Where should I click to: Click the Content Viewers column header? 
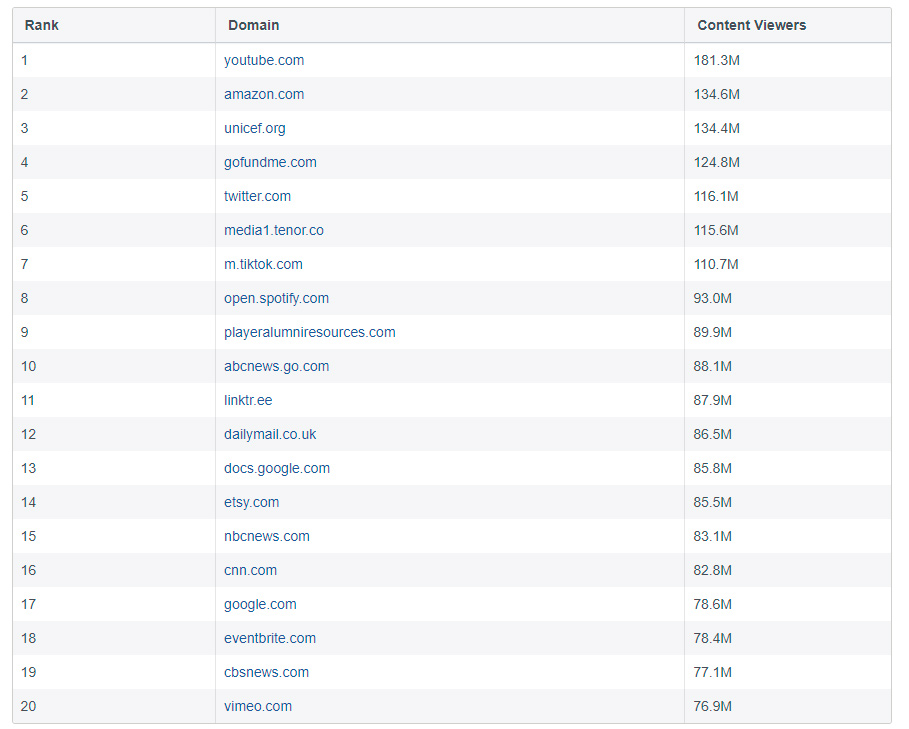[751, 25]
